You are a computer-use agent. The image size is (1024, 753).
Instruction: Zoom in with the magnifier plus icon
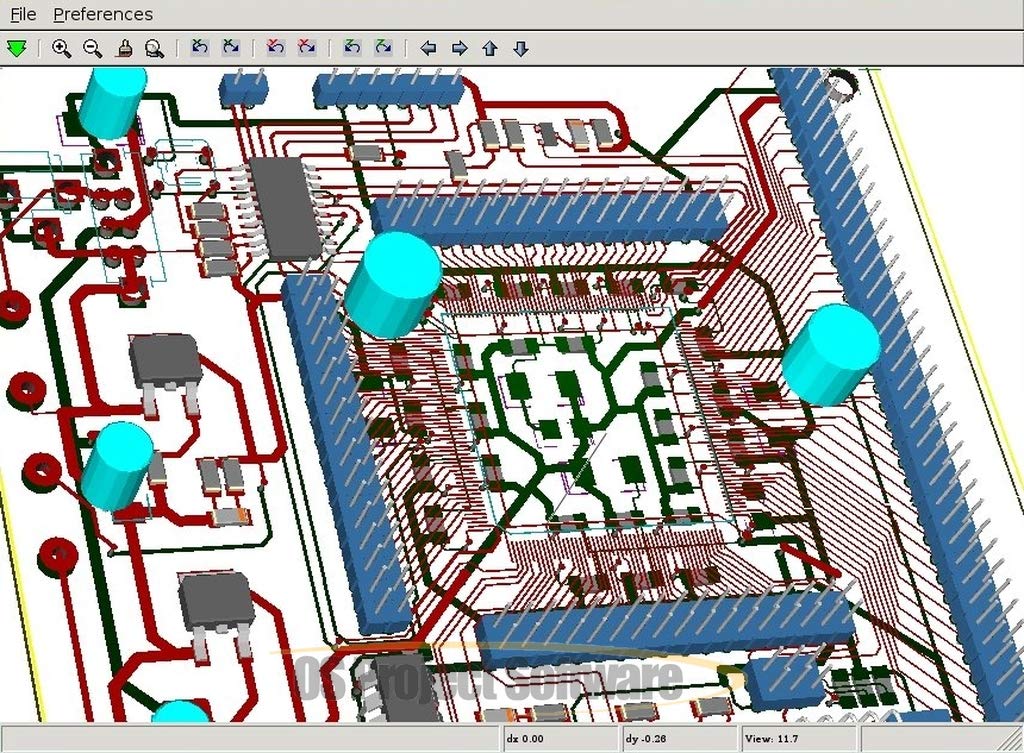61,48
